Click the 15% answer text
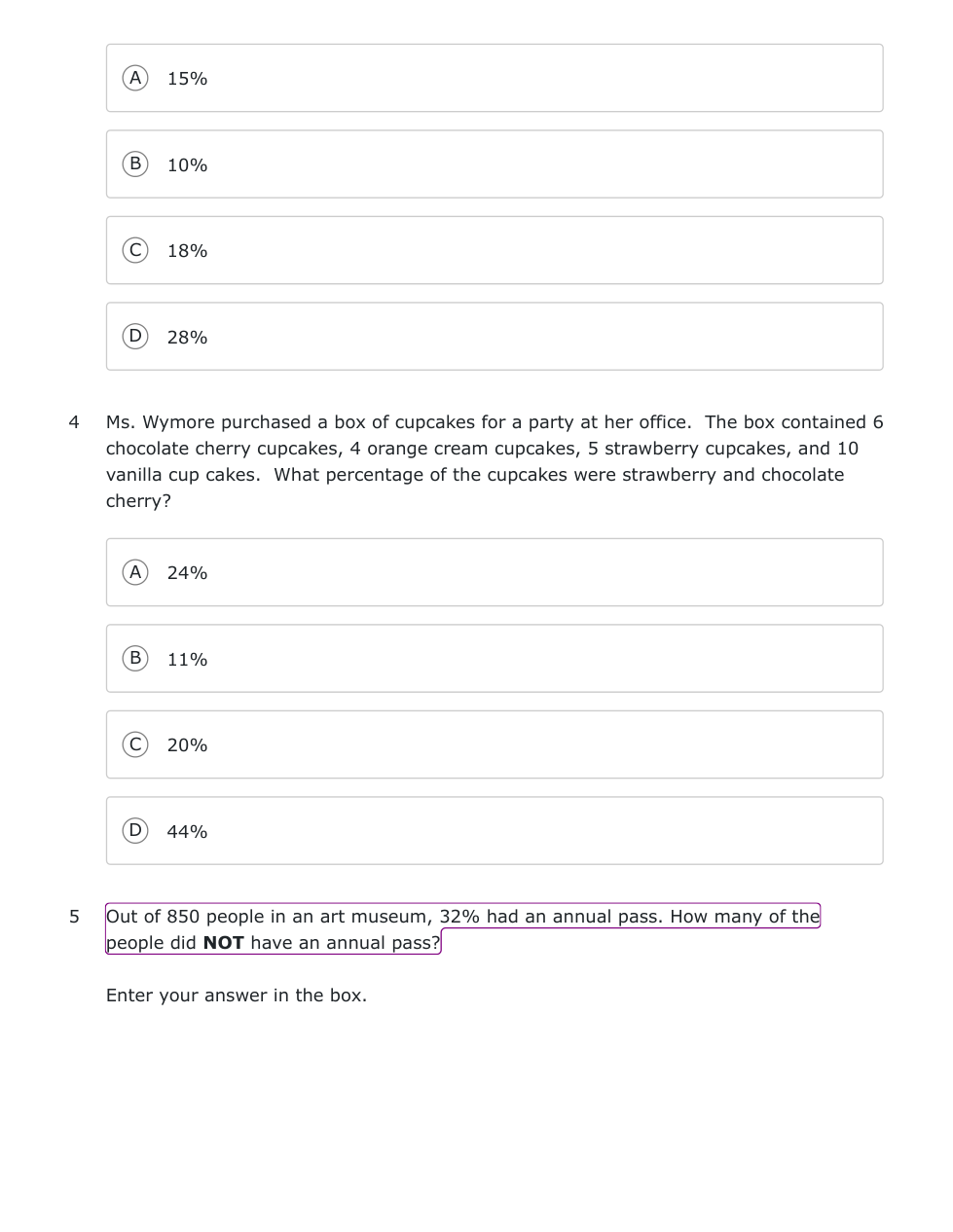The height and width of the screenshot is (1232, 953). click(187, 79)
